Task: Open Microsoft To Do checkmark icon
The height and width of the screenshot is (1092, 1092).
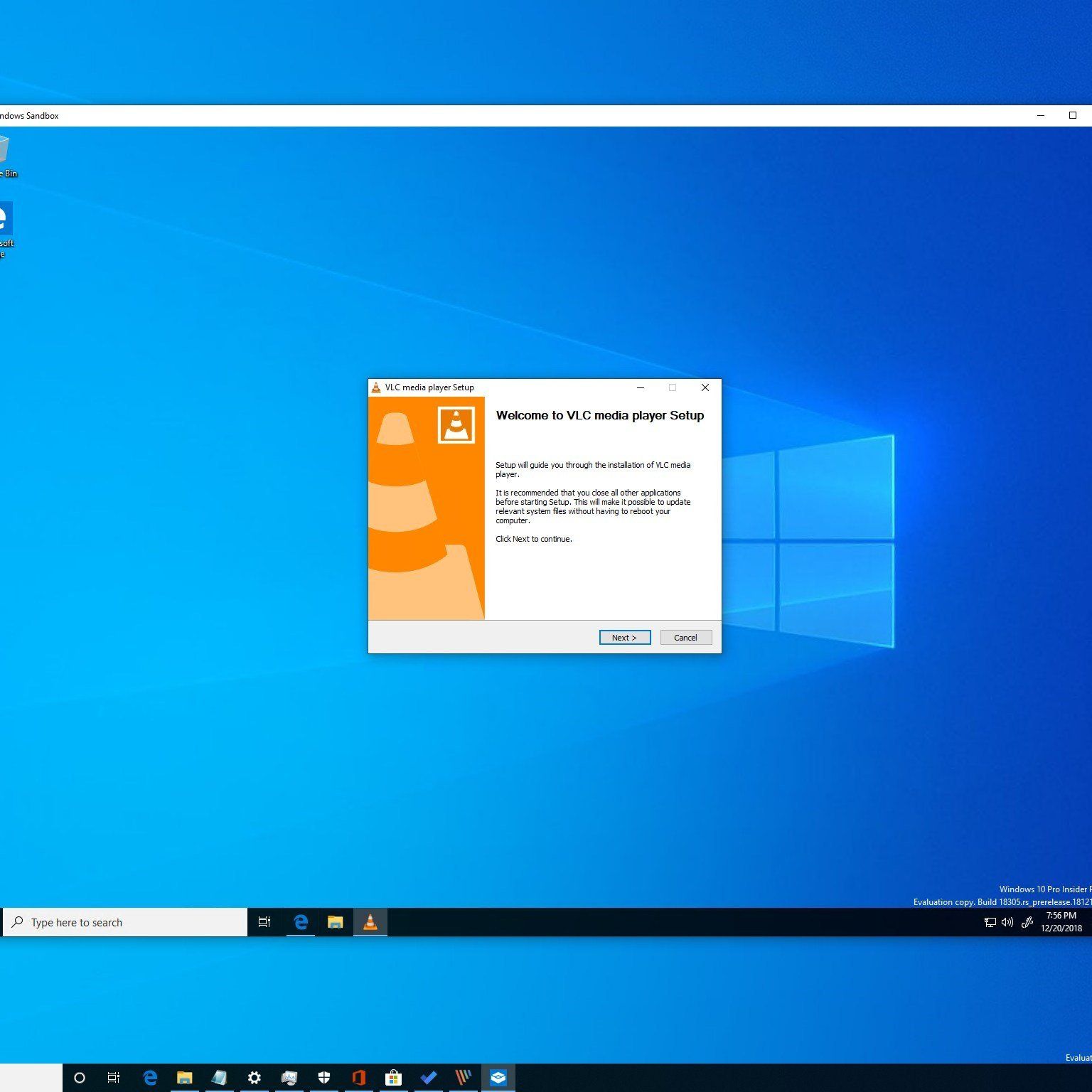Action: 429,1078
